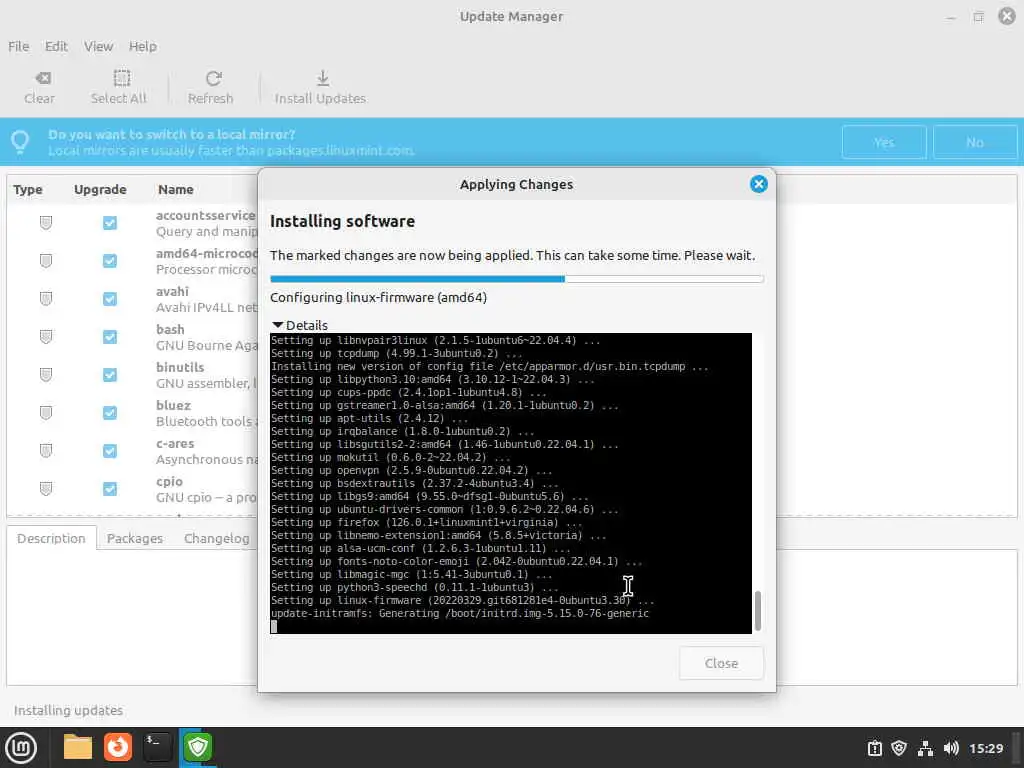Viewport: 1024px width, 768px height.
Task: Click the shield type icon for c-ares
Action: coord(46,451)
